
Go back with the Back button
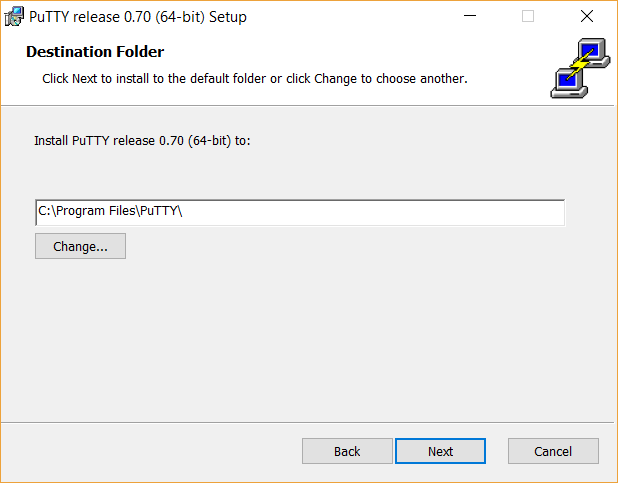[347, 451]
